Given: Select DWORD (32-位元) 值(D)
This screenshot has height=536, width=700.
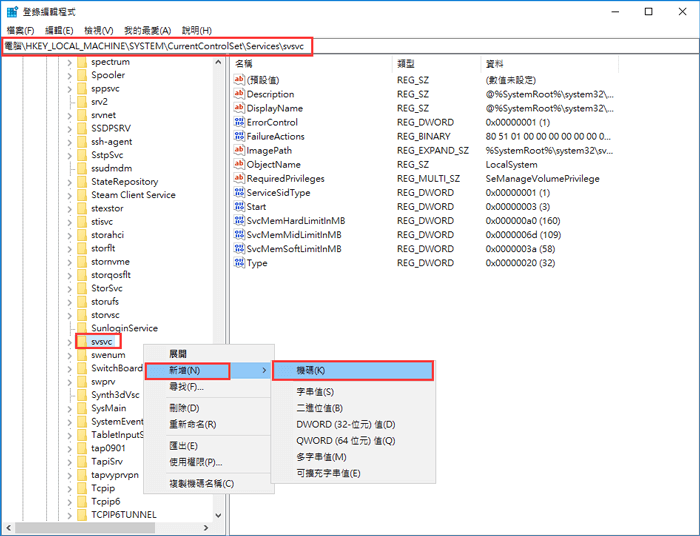Looking at the screenshot, I should click(x=353, y=424).
